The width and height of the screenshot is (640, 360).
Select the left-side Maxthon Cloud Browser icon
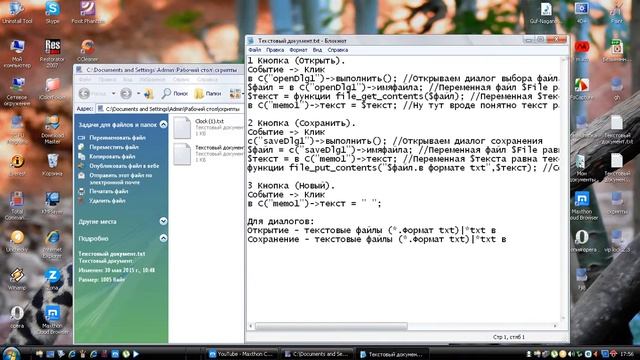click(x=52, y=320)
